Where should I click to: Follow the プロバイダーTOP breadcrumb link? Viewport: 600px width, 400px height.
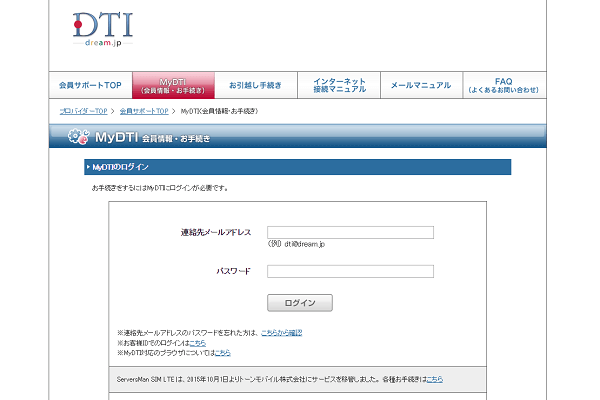[x=83, y=111]
